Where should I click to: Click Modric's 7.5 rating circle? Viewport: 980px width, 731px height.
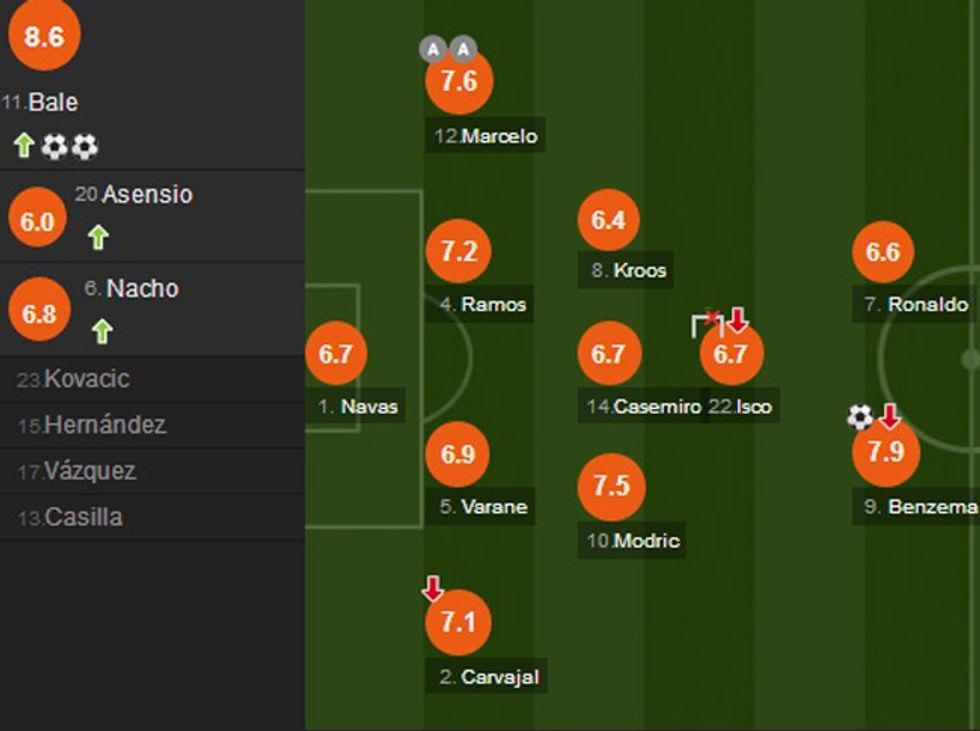point(611,486)
